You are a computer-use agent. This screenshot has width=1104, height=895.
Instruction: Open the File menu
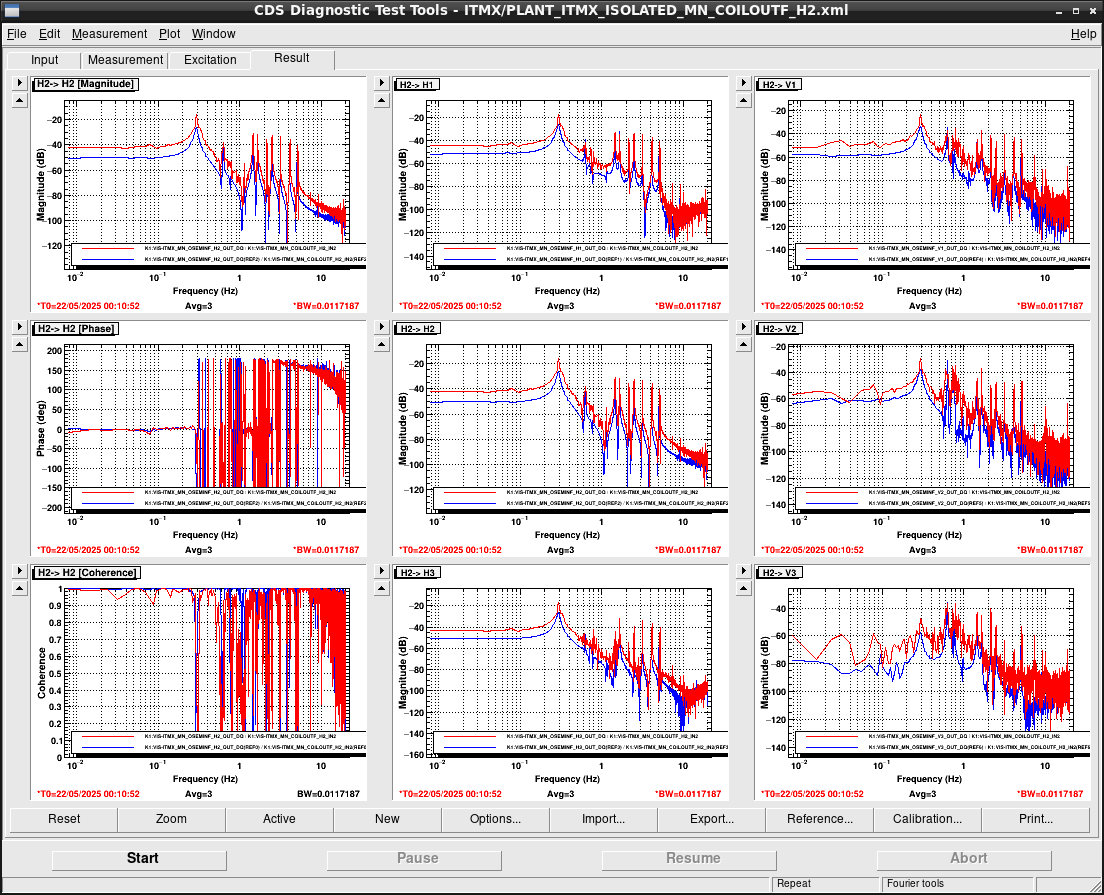(16, 34)
